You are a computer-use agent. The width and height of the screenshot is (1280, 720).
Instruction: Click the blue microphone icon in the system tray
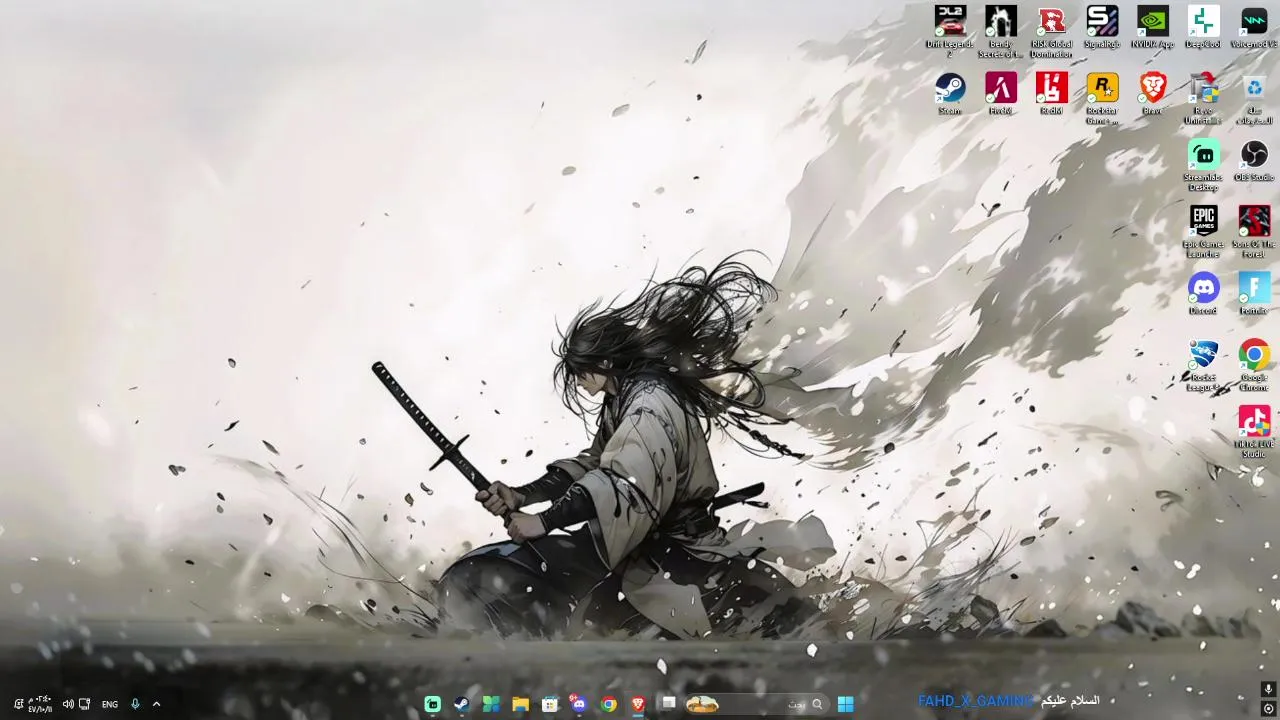tap(135, 704)
